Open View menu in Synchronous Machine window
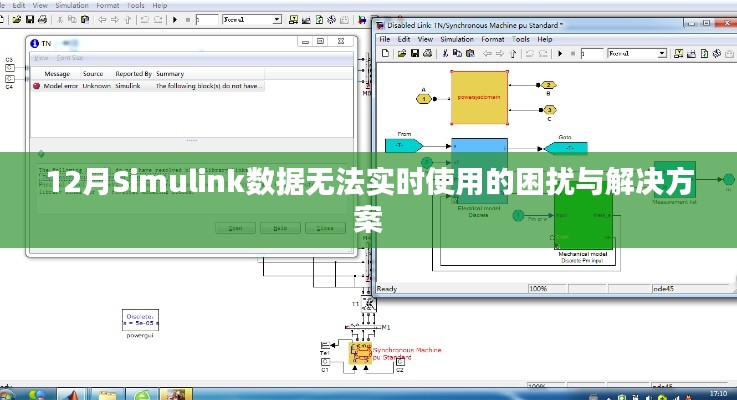This screenshot has height=400, width=737. click(x=425, y=39)
